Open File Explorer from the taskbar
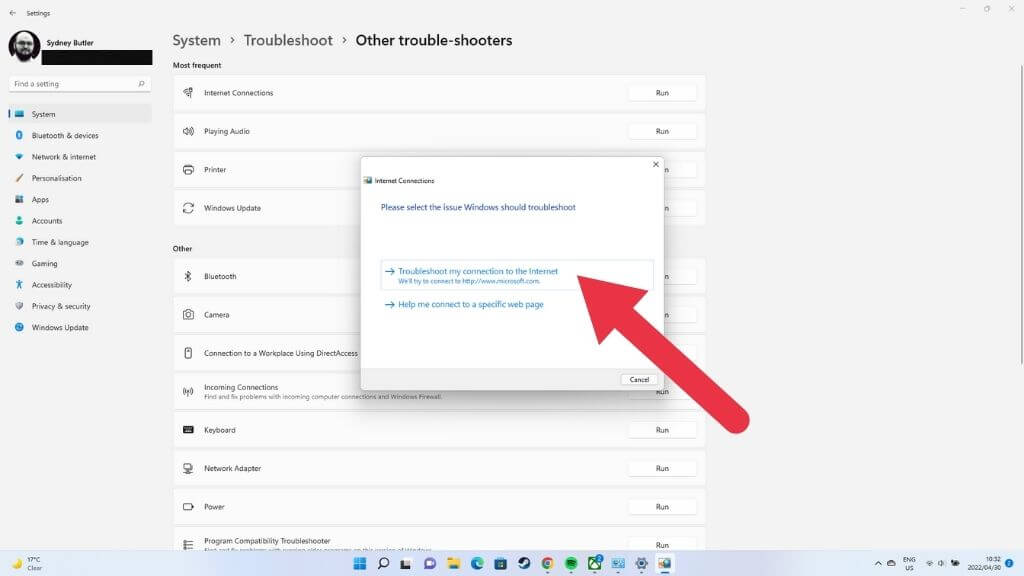 [x=453, y=564]
